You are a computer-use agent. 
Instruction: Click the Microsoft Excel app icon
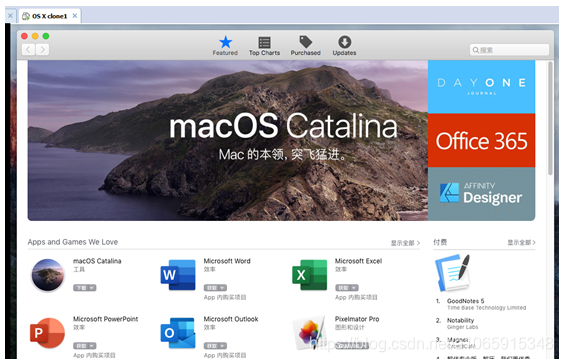[310, 275]
